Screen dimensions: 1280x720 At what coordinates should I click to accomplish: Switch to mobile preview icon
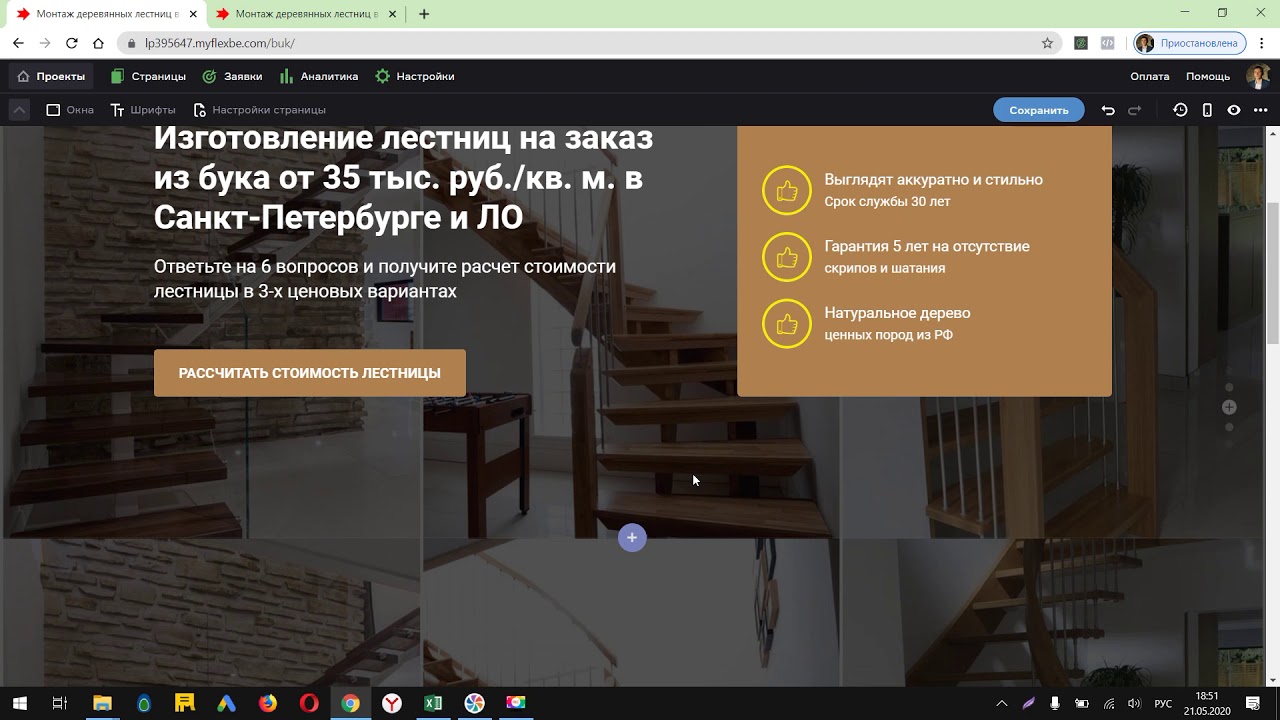pyautogui.click(x=1207, y=110)
